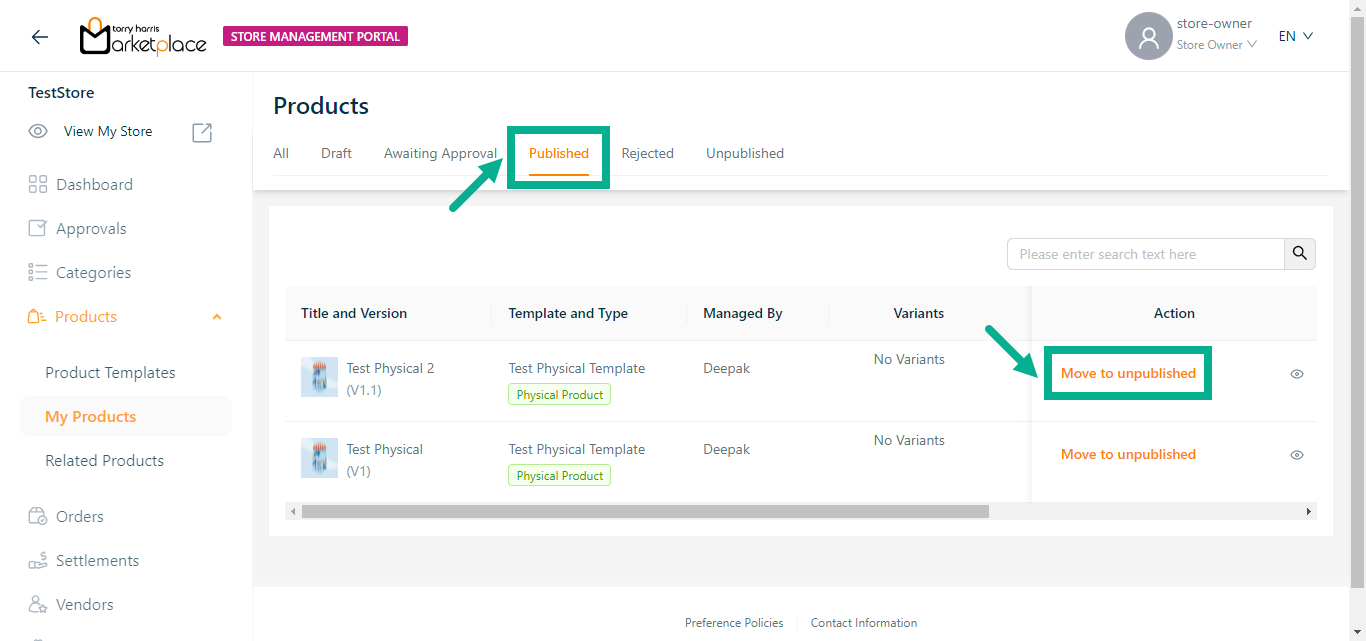
Task: Open the Store Owner role dropdown
Action: click(1215, 45)
